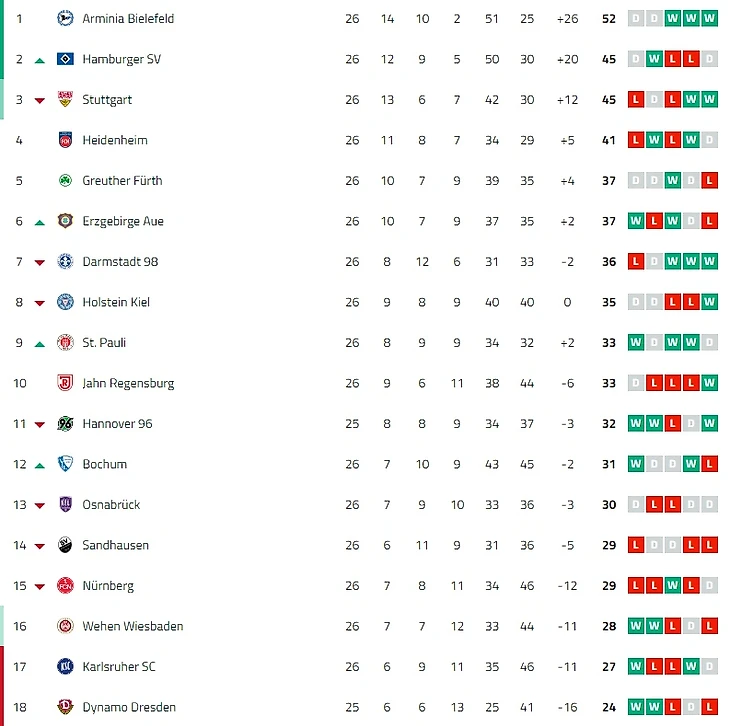Click the Hamburger SV club logo
This screenshot has height=726, width=730.
pos(65,59)
